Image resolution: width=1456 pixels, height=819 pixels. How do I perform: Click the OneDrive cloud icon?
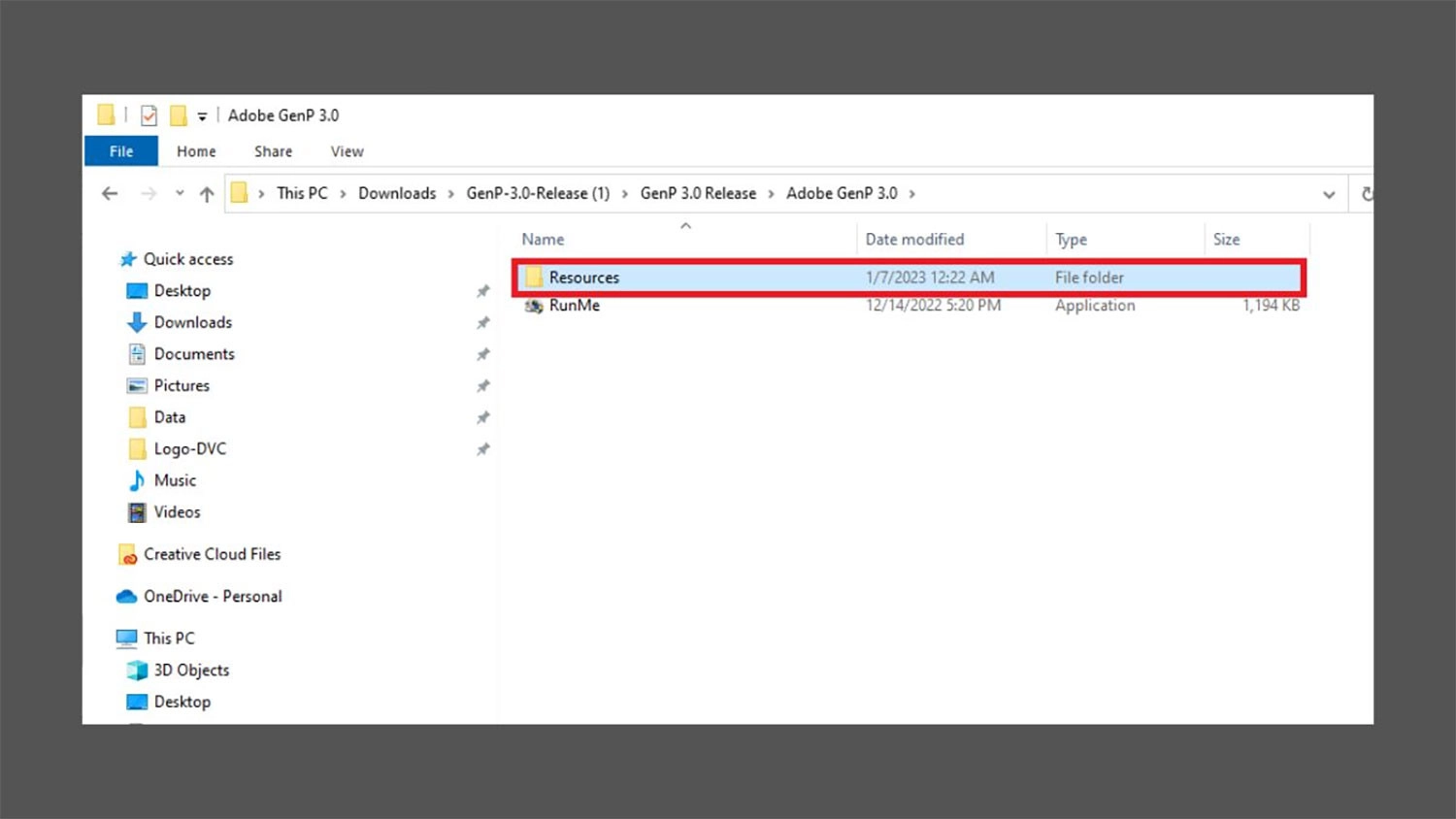tap(126, 596)
